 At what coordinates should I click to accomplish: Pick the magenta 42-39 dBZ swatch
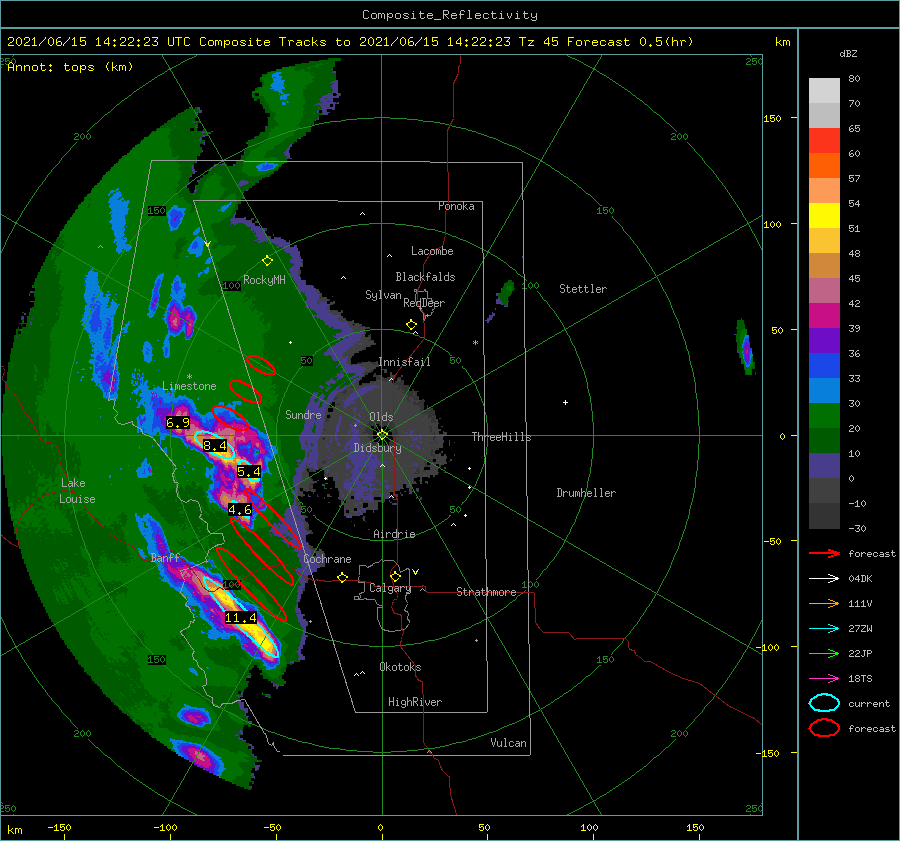click(824, 316)
